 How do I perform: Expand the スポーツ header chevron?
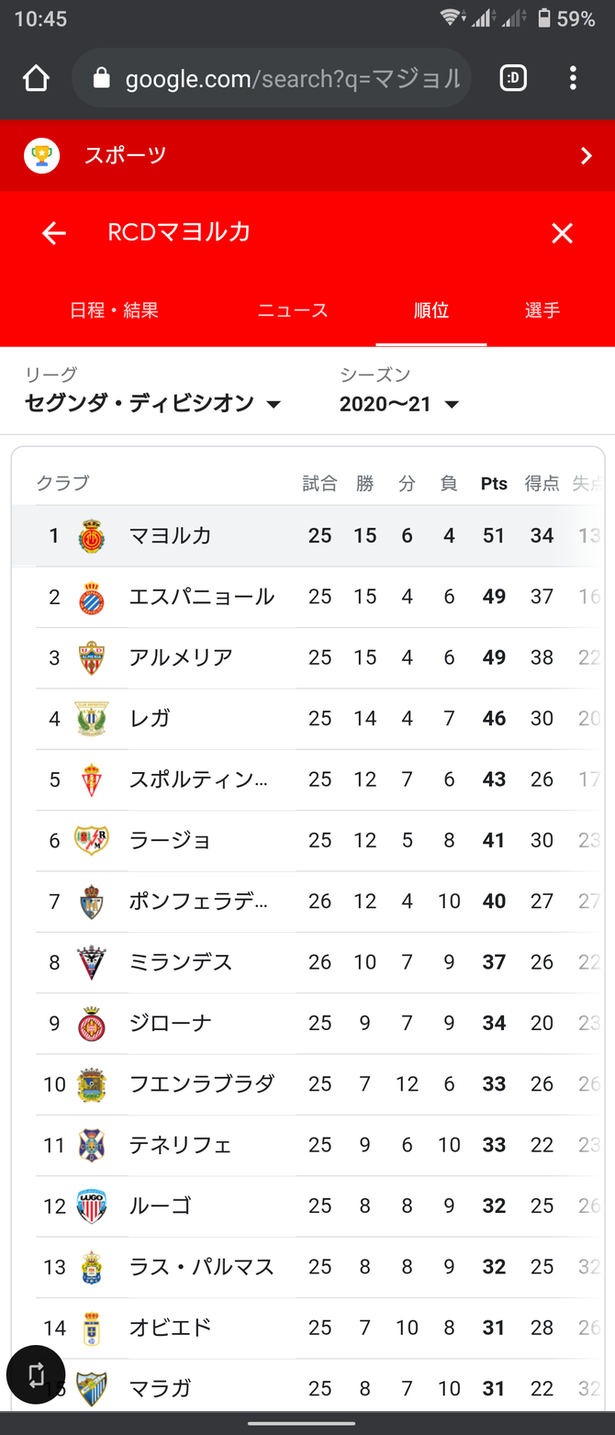click(586, 155)
